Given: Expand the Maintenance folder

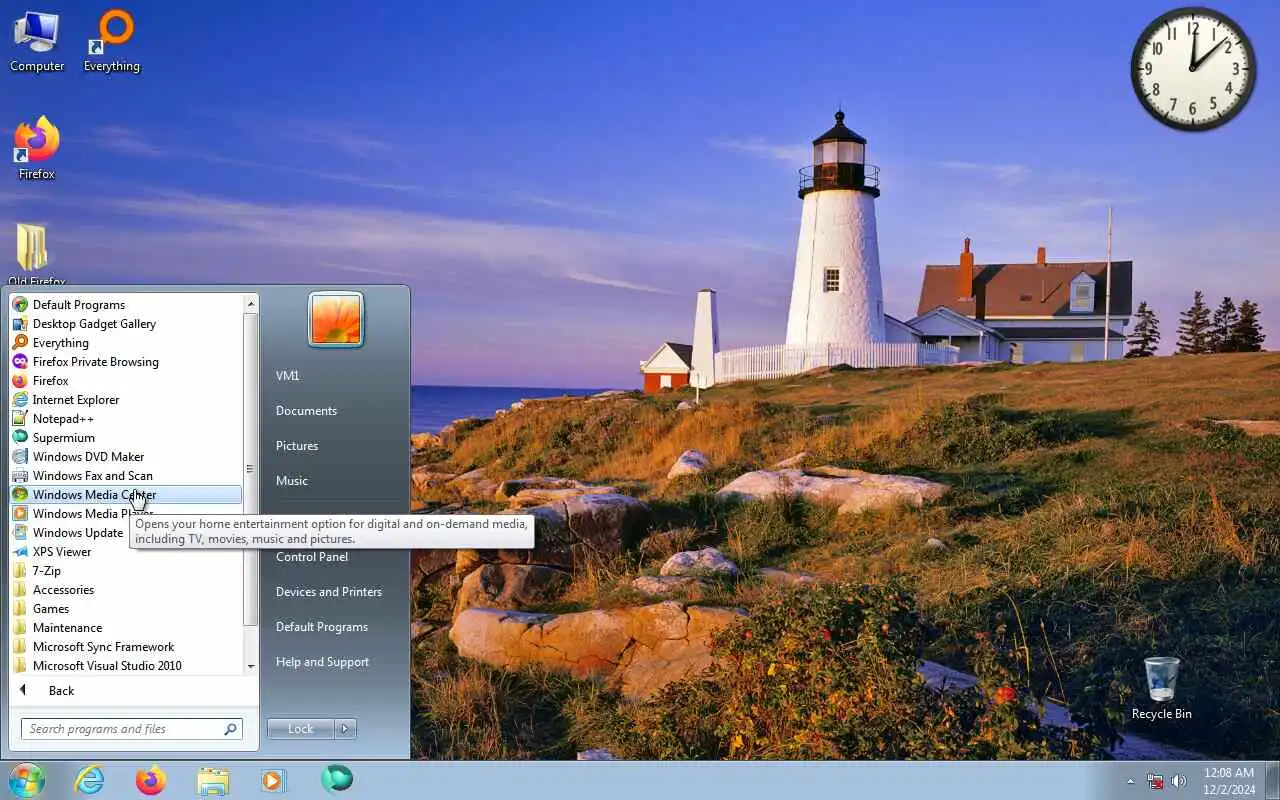Looking at the screenshot, I should pyautogui.click(x=126, y=628).
